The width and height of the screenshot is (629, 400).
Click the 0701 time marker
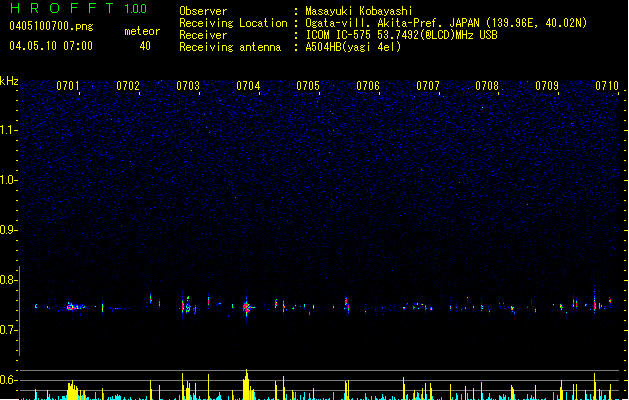point(67,86)
